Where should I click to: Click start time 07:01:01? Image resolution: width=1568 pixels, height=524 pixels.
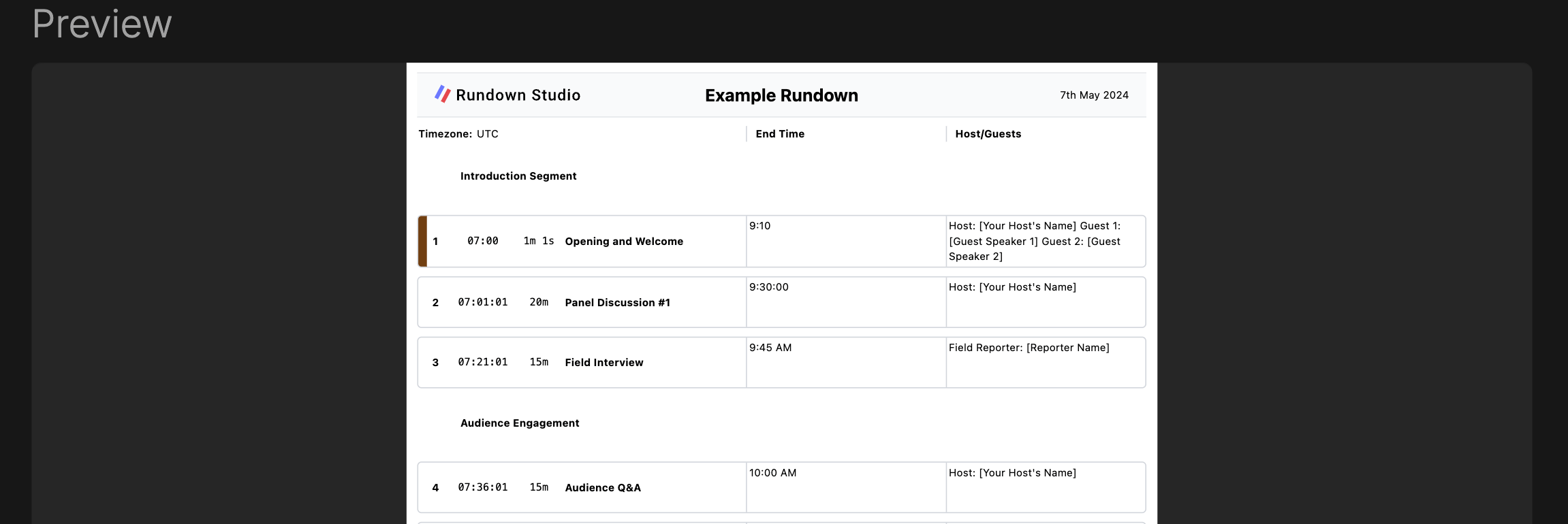(x=483, y=302)
